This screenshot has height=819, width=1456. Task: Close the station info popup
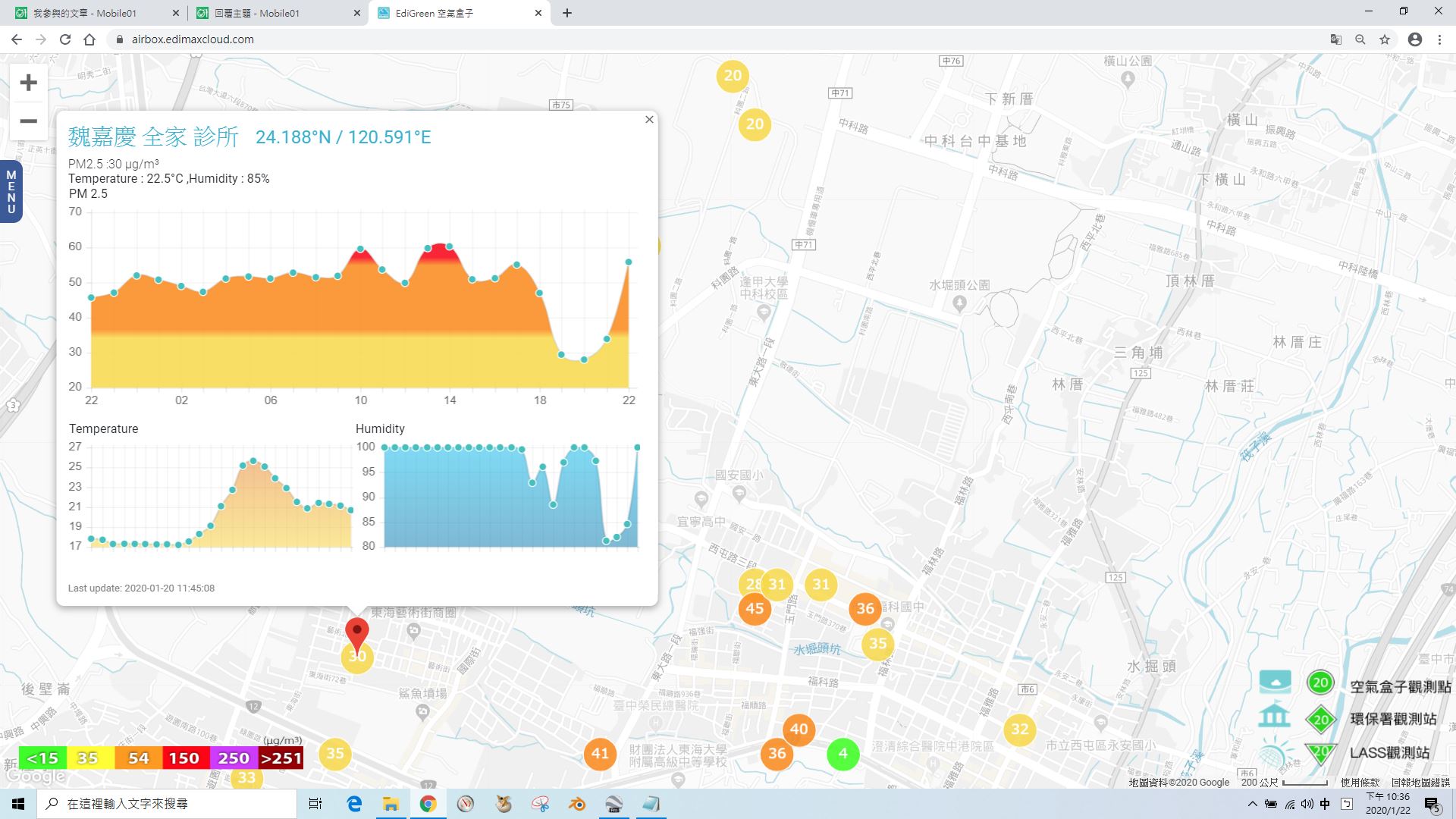649,119
